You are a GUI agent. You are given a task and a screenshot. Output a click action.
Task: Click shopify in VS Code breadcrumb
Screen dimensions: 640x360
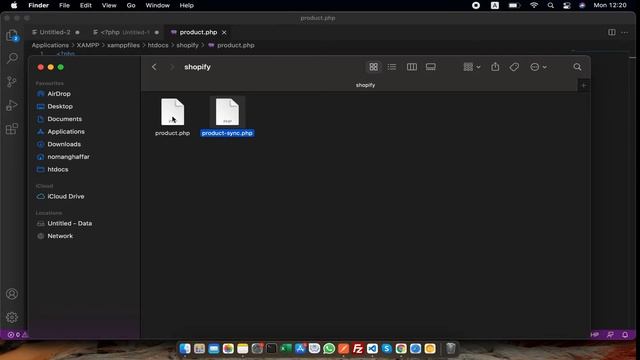tap(187, 45)
